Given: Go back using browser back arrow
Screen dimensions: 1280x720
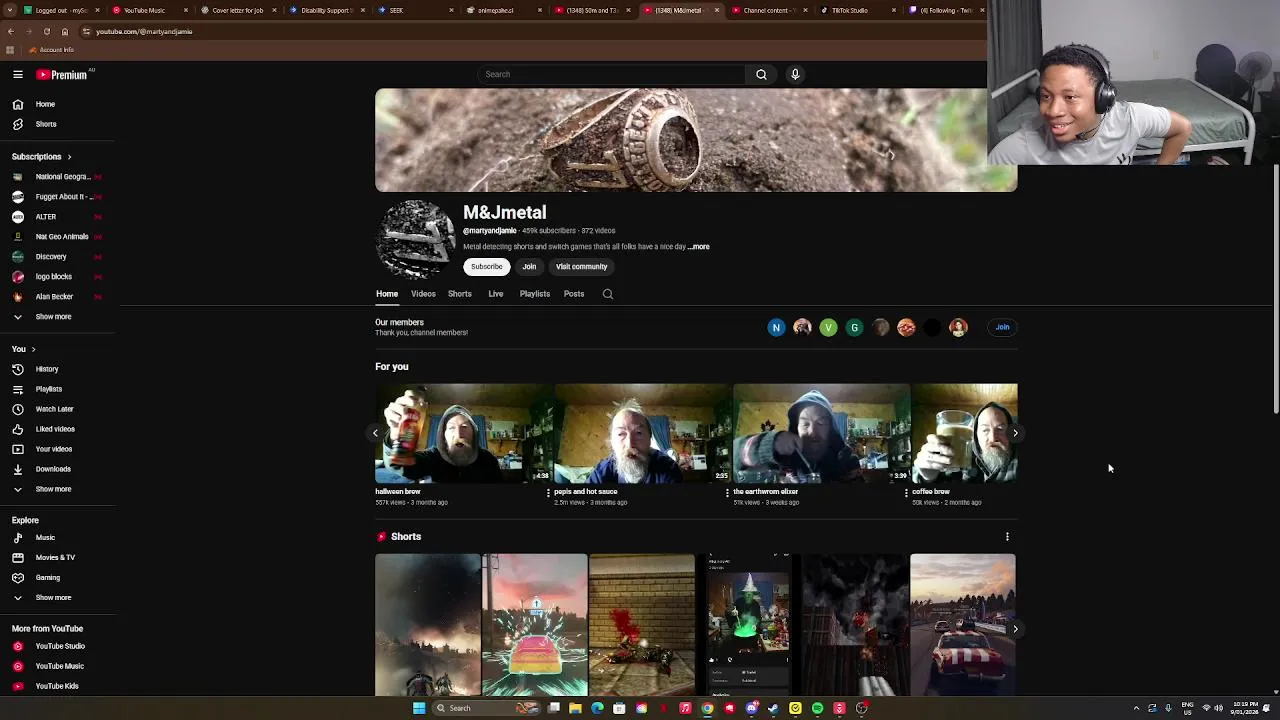Looking at the screenshot, I should pyautogui.click(x=10, y=31).
